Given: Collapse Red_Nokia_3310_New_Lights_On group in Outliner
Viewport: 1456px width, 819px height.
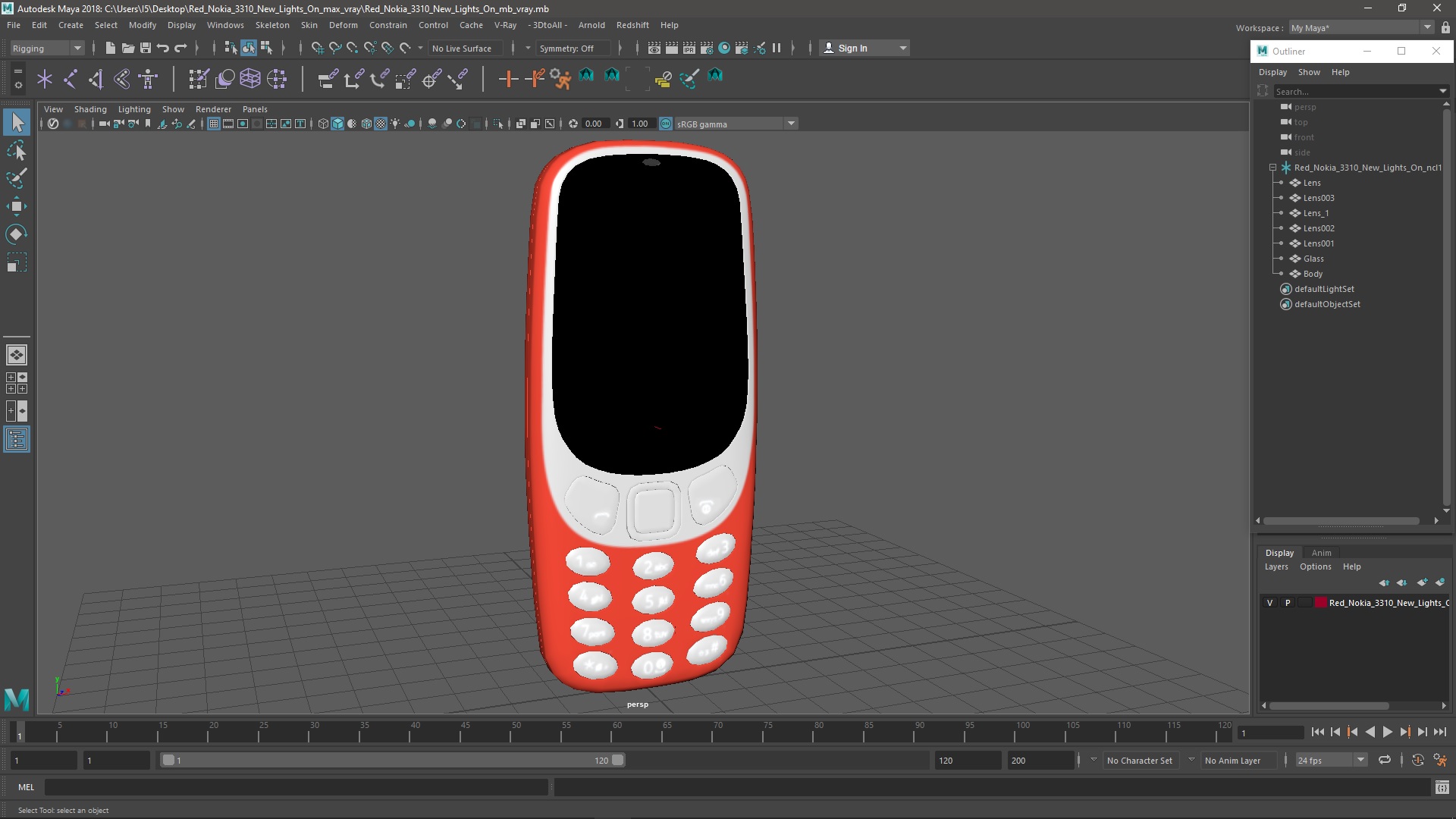Looking at the screenshot, I should [x=1272, y=168].
